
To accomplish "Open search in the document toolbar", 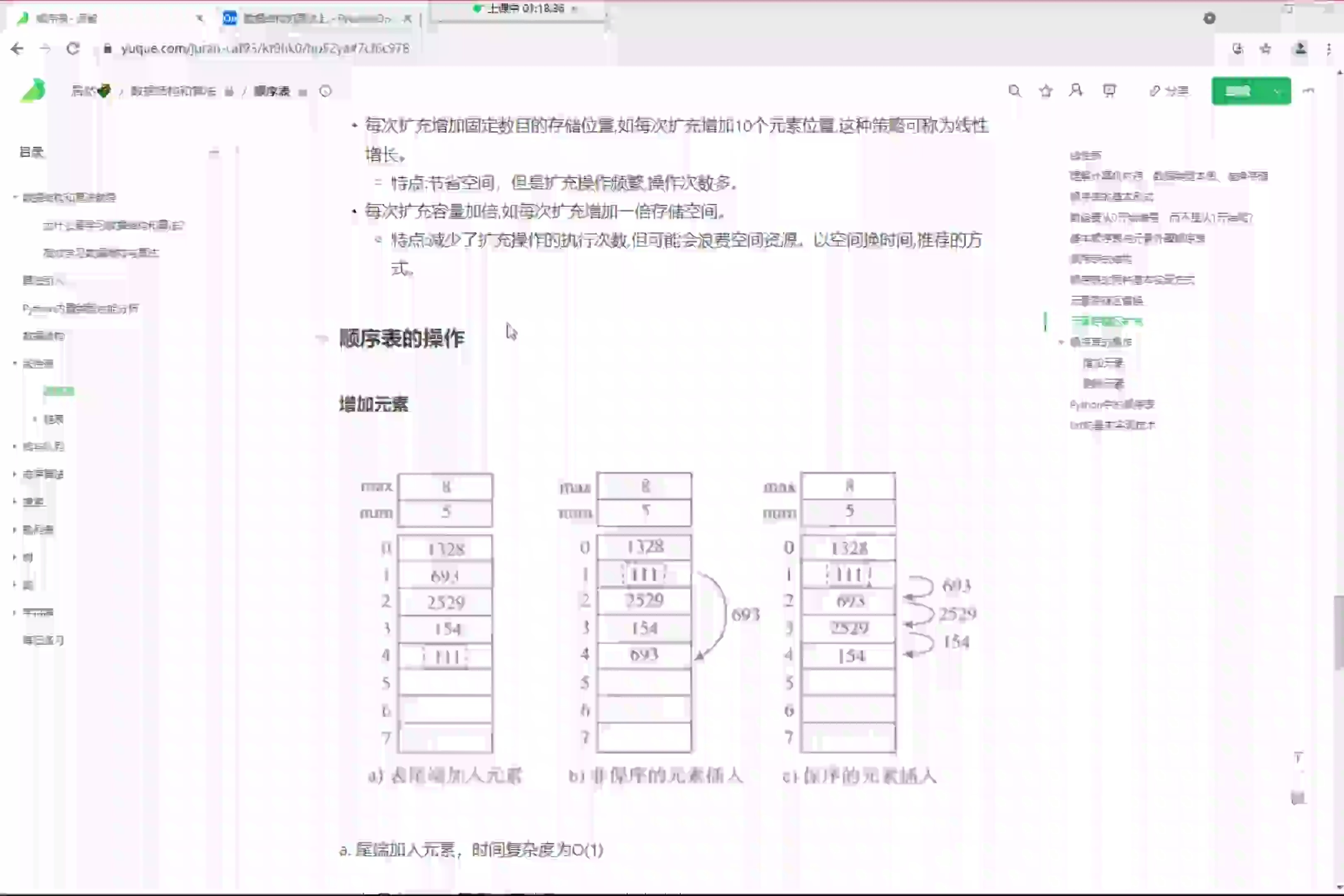I will tap(1015, 91).
